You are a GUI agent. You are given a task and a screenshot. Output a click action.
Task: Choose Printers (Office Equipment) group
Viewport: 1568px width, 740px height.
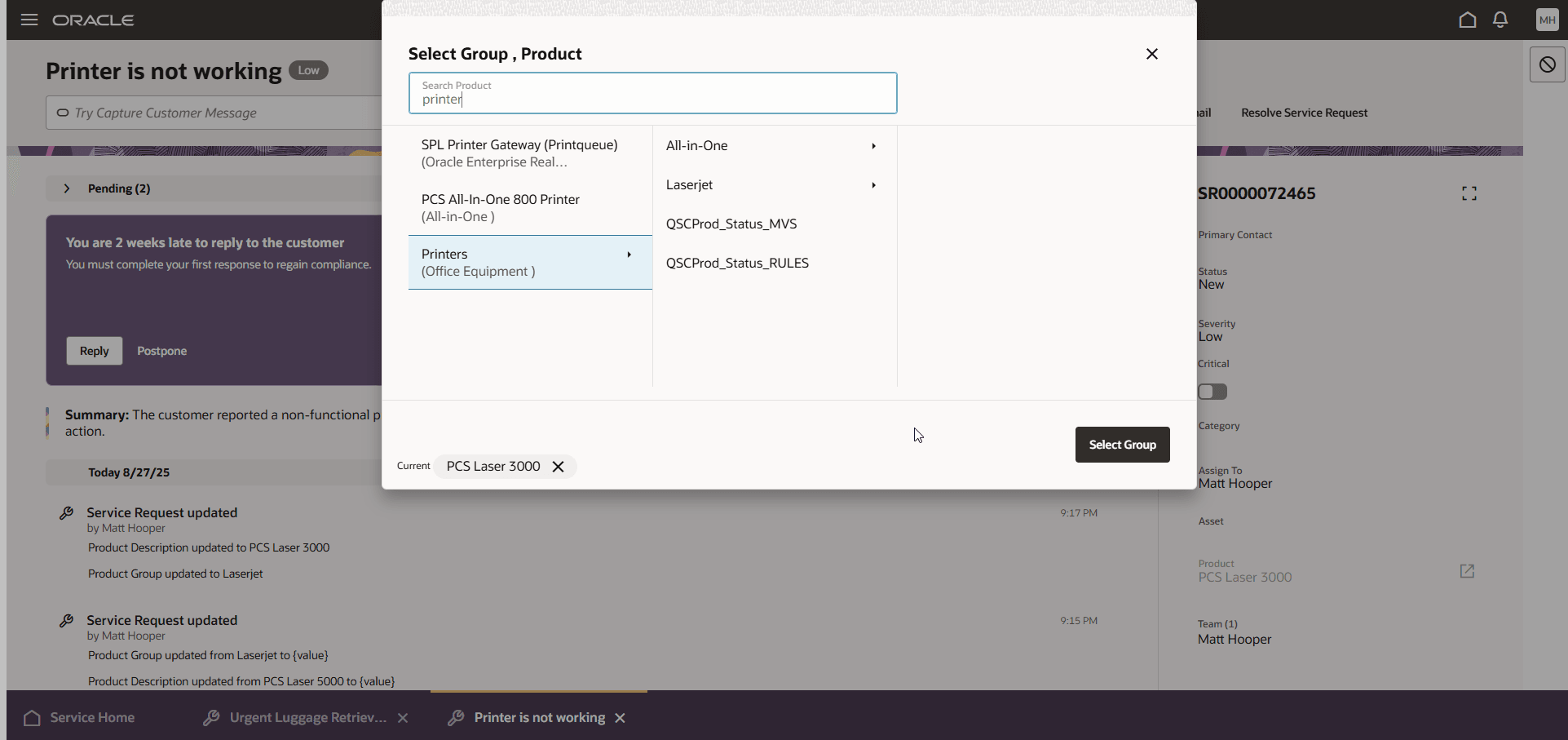click(x=530, y=263)
